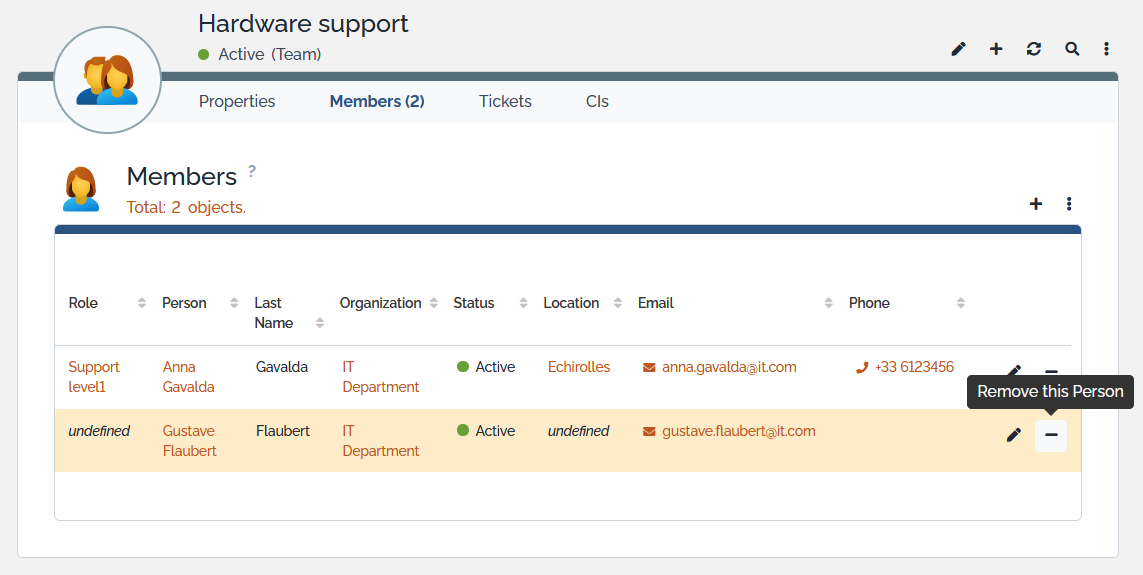
Task: Edit the Anna Gavalda member row
Action: 1014,371
